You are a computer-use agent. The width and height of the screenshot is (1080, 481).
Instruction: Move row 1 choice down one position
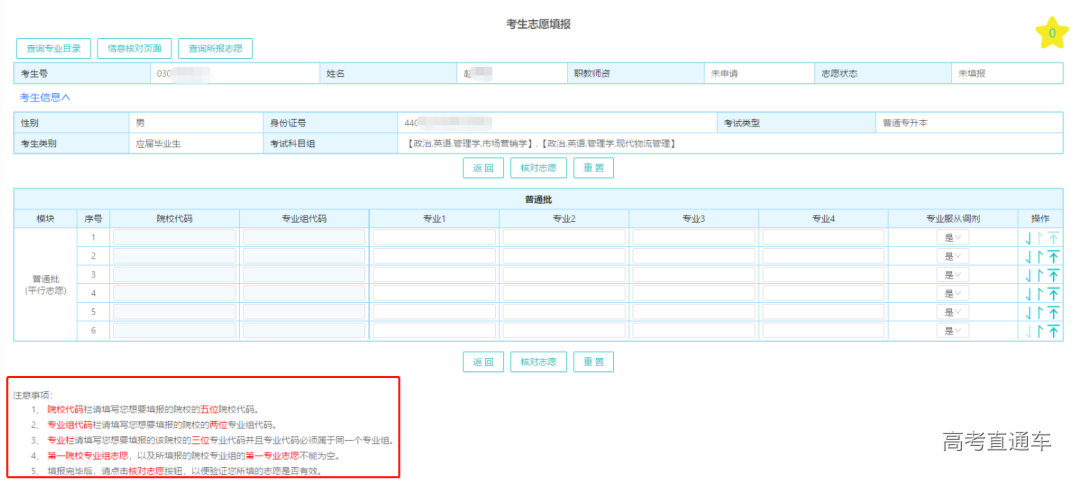[1027, 238]
